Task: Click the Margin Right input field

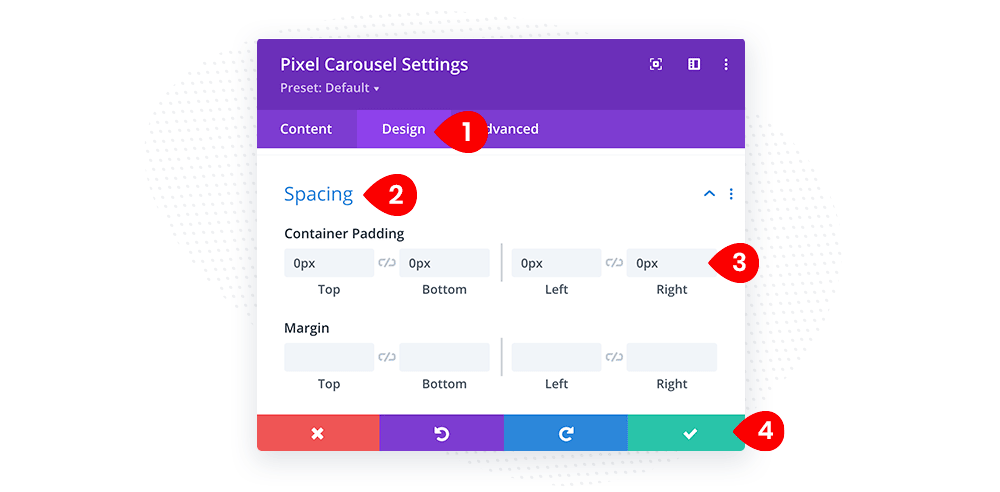Action: [672, 357]
